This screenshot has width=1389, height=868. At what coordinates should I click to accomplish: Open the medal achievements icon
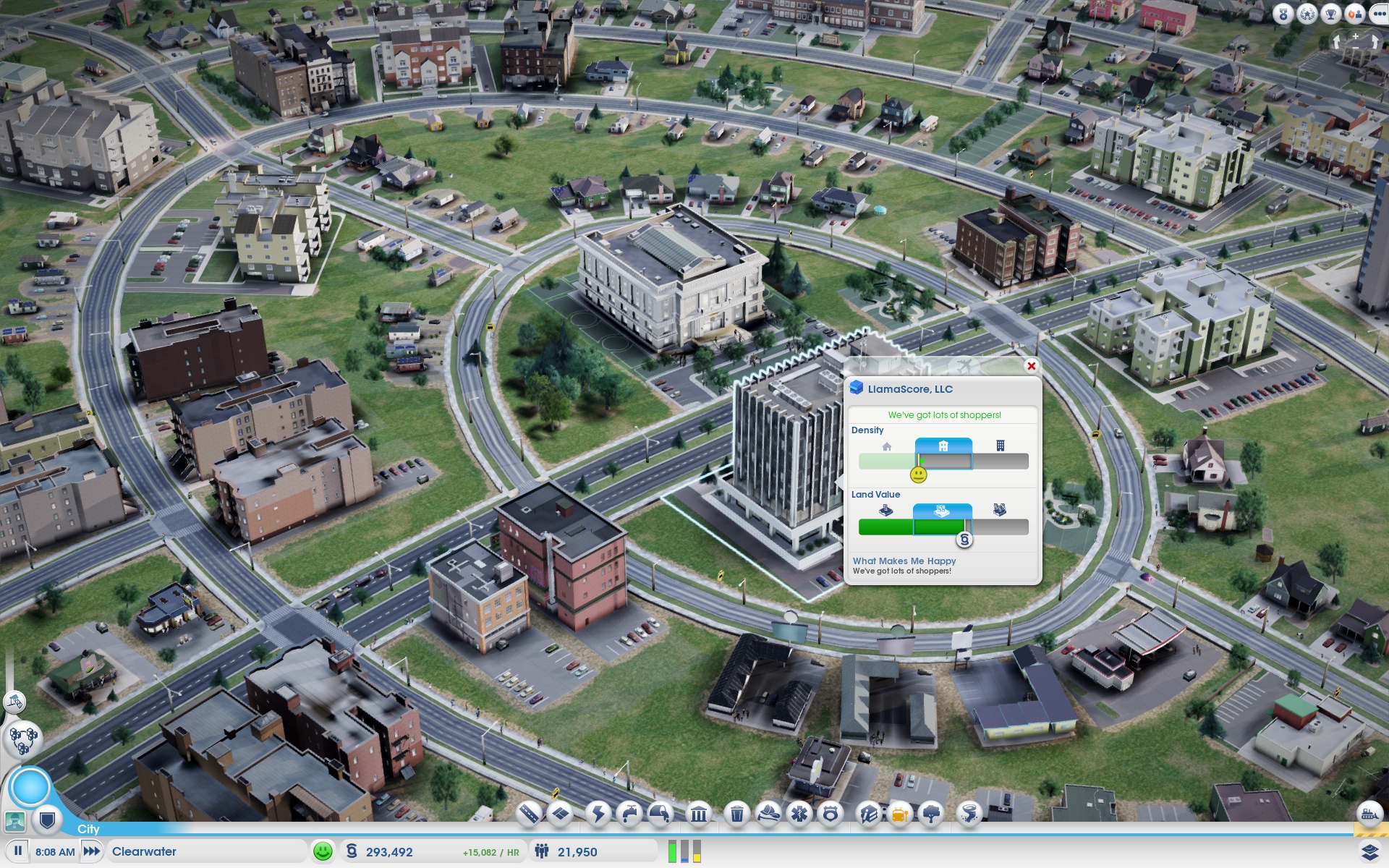(1283, 14)
